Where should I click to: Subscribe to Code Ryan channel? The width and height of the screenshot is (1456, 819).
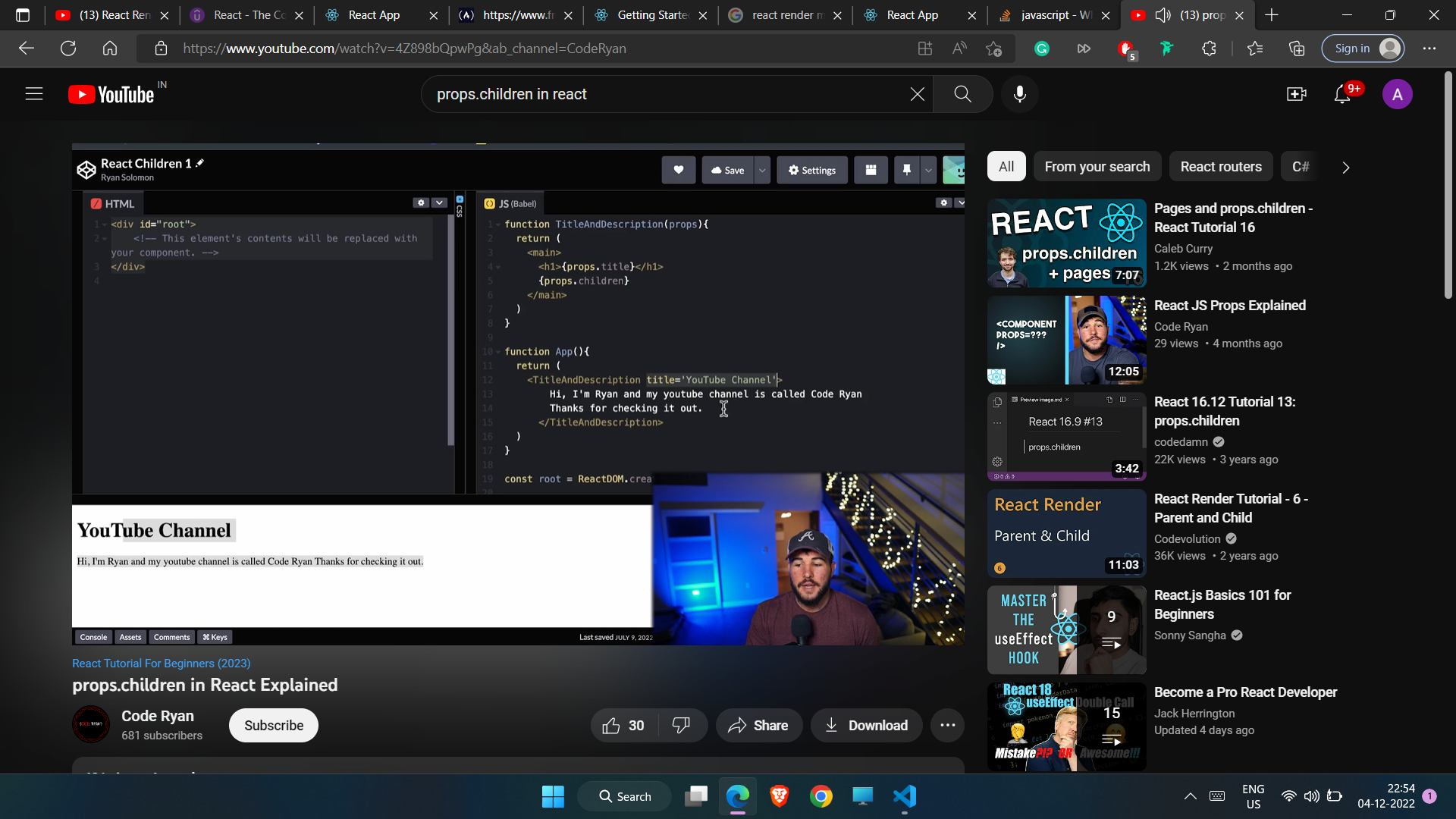point(274,726)
